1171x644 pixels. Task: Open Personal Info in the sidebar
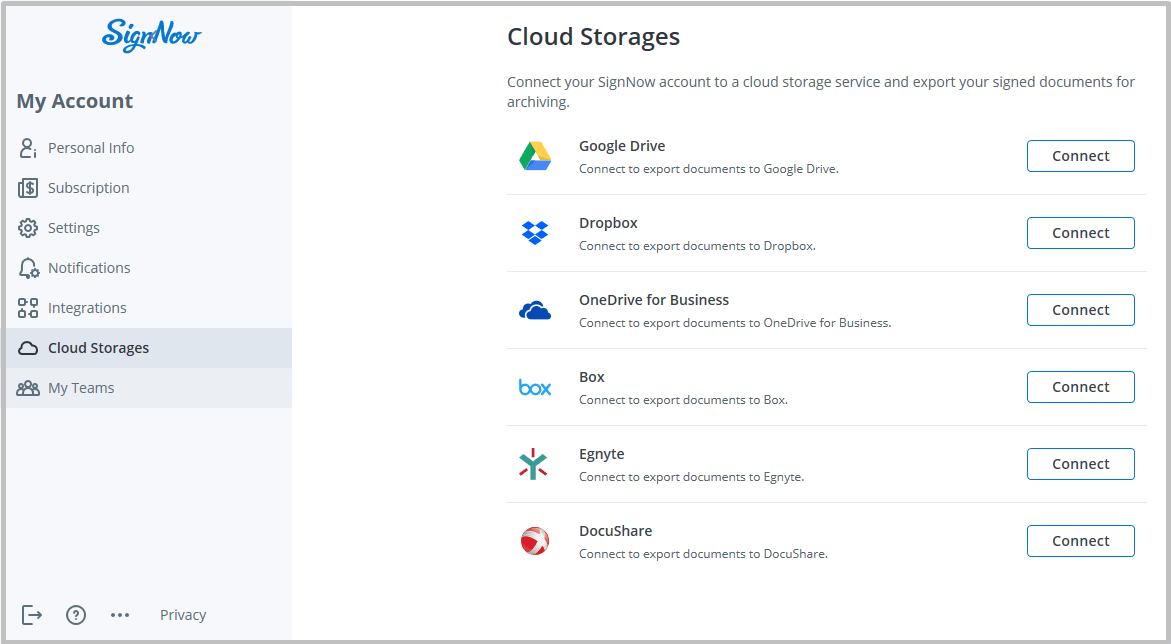tap(148, 148)
